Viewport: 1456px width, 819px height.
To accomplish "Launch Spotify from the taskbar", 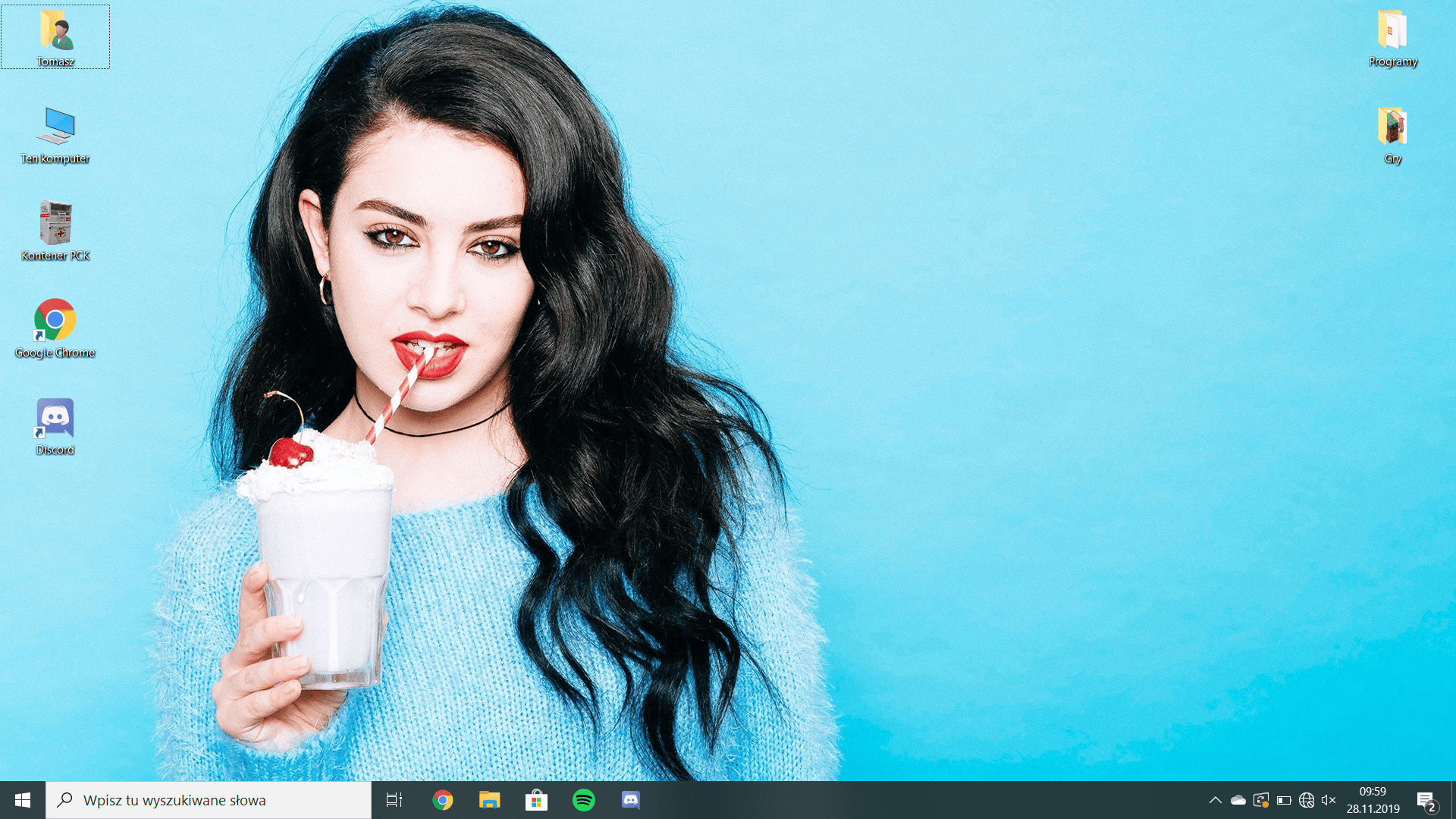I will click(583, 800).
